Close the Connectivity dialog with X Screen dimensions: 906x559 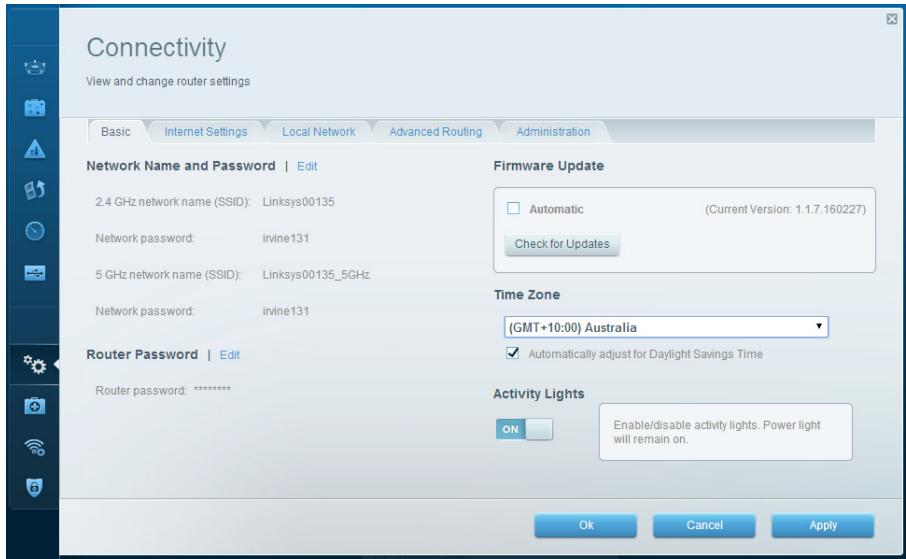tap(892, 19)
